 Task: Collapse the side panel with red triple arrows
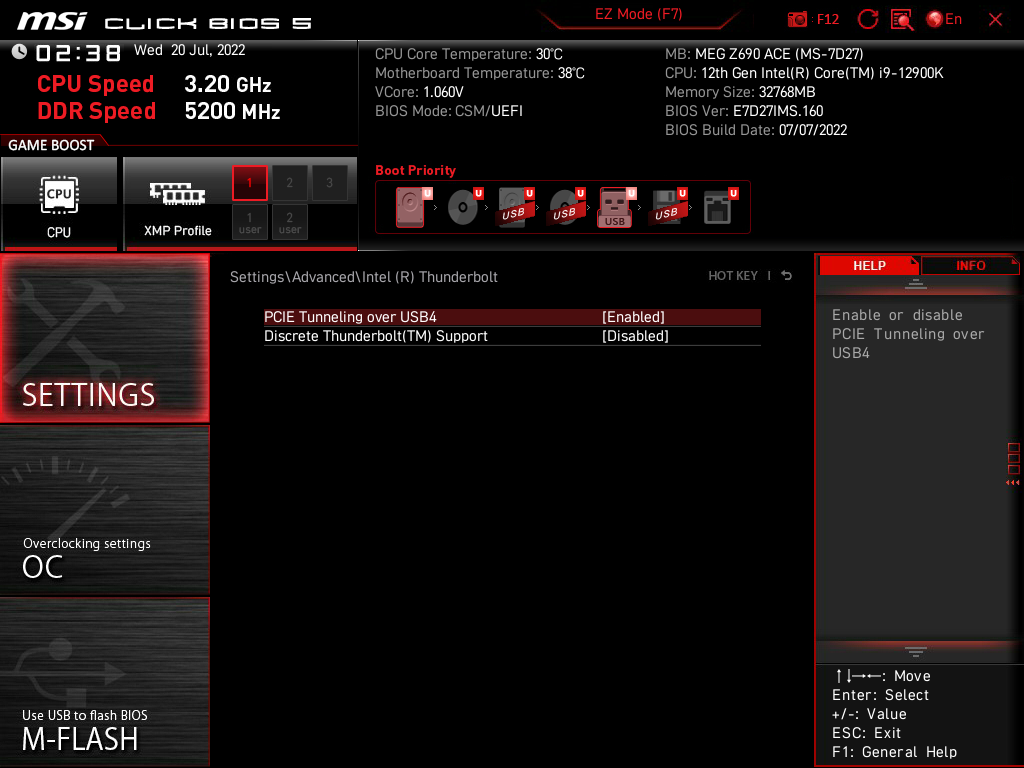click(x=1013, y=483)
